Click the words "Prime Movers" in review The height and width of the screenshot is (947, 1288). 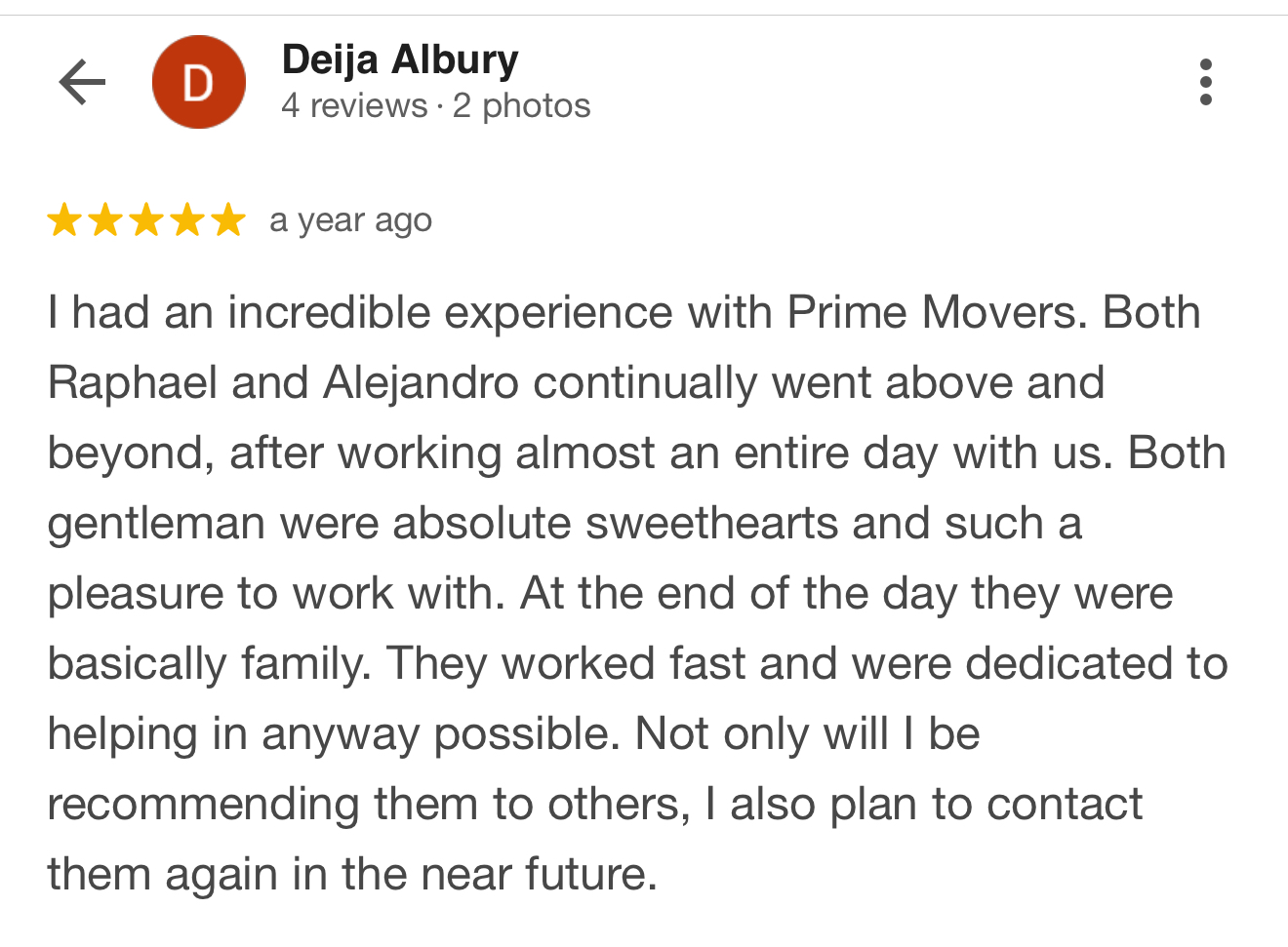pyautogui.click(x=936, y=313)
